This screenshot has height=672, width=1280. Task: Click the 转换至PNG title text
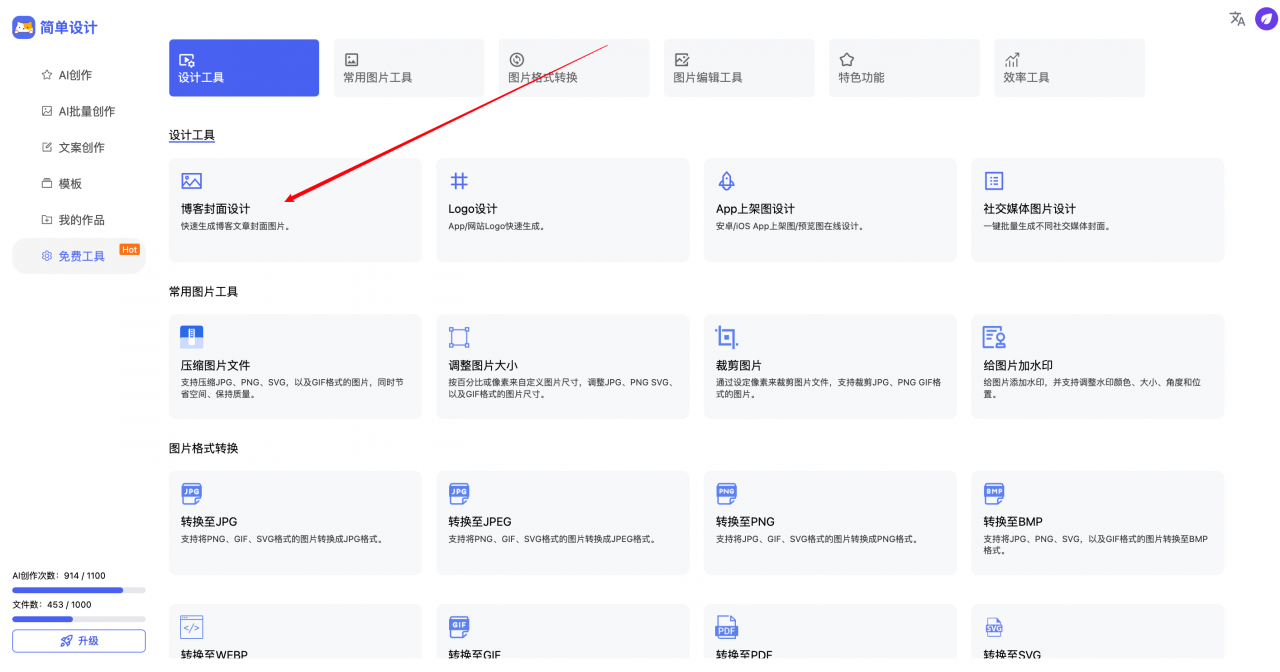[x=745, y=522]
